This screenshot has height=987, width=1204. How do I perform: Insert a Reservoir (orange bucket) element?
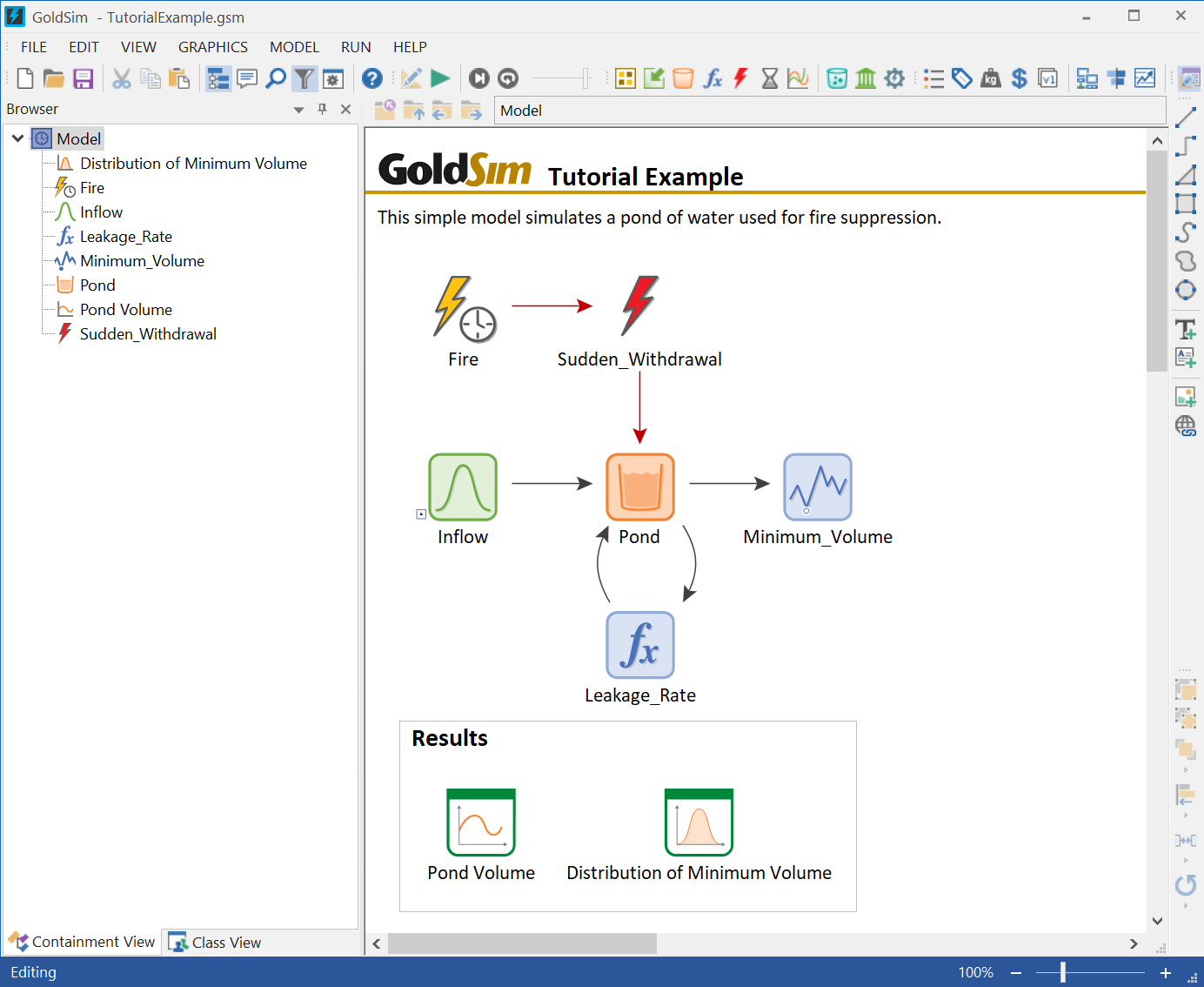pos(683,78)
